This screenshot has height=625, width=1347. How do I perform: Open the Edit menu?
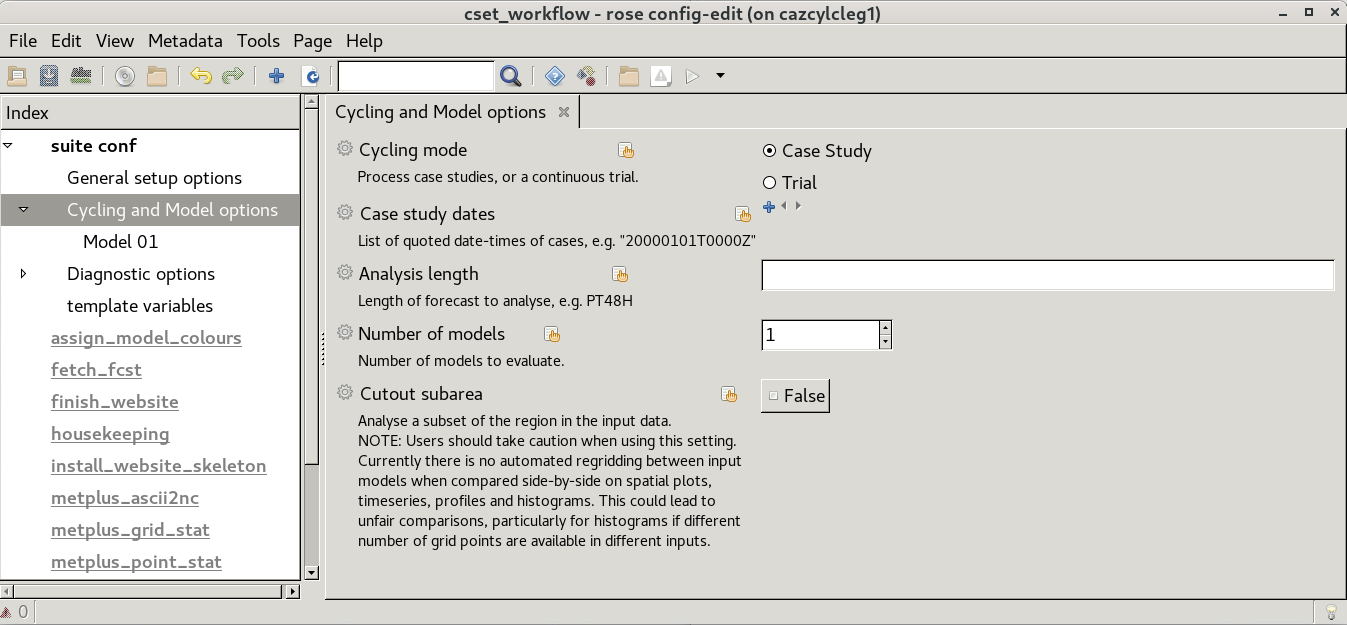pyautogui.click(x=66, y=41)
